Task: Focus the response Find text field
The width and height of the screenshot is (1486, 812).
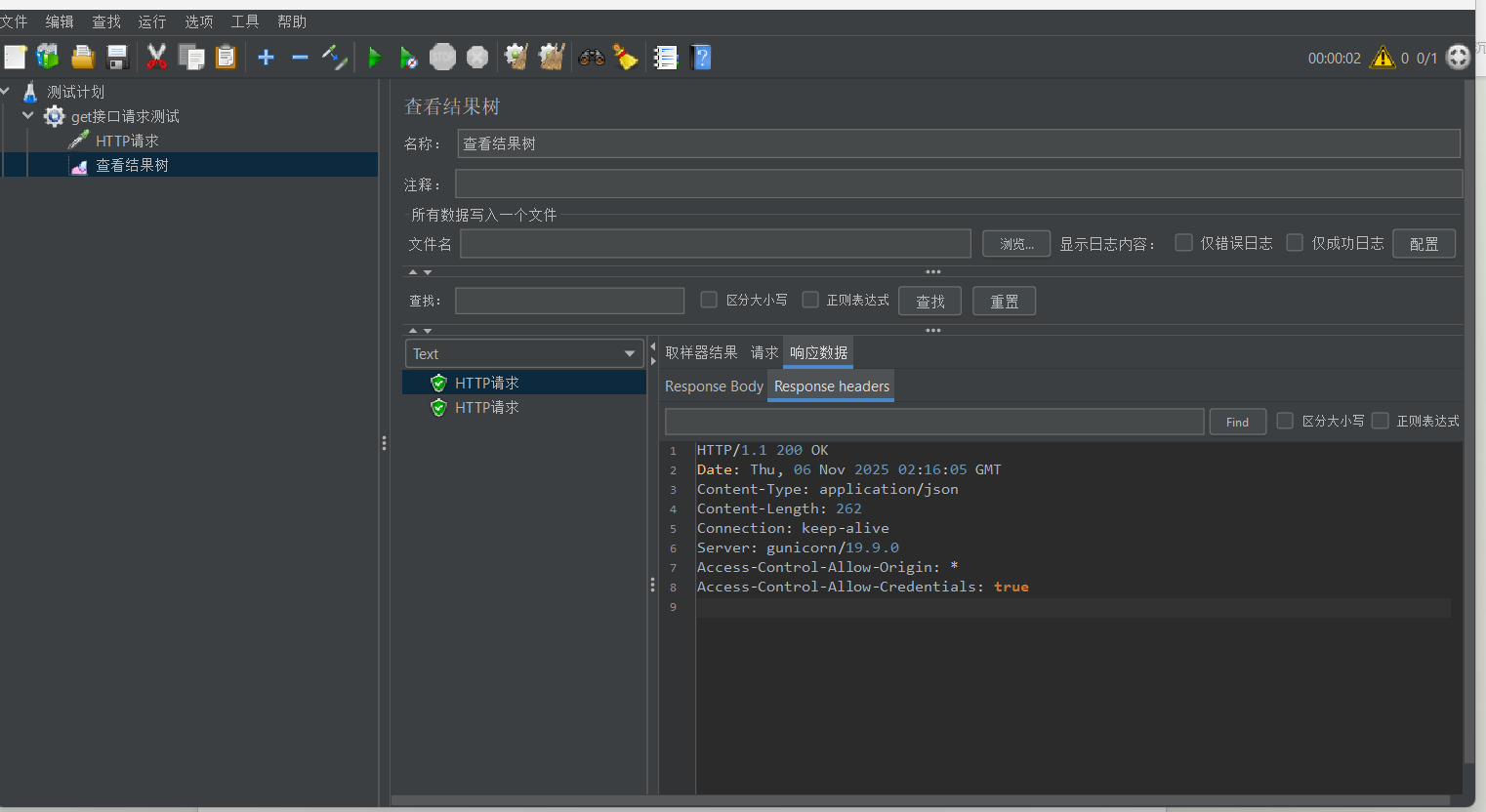Action: click(934, 422)
